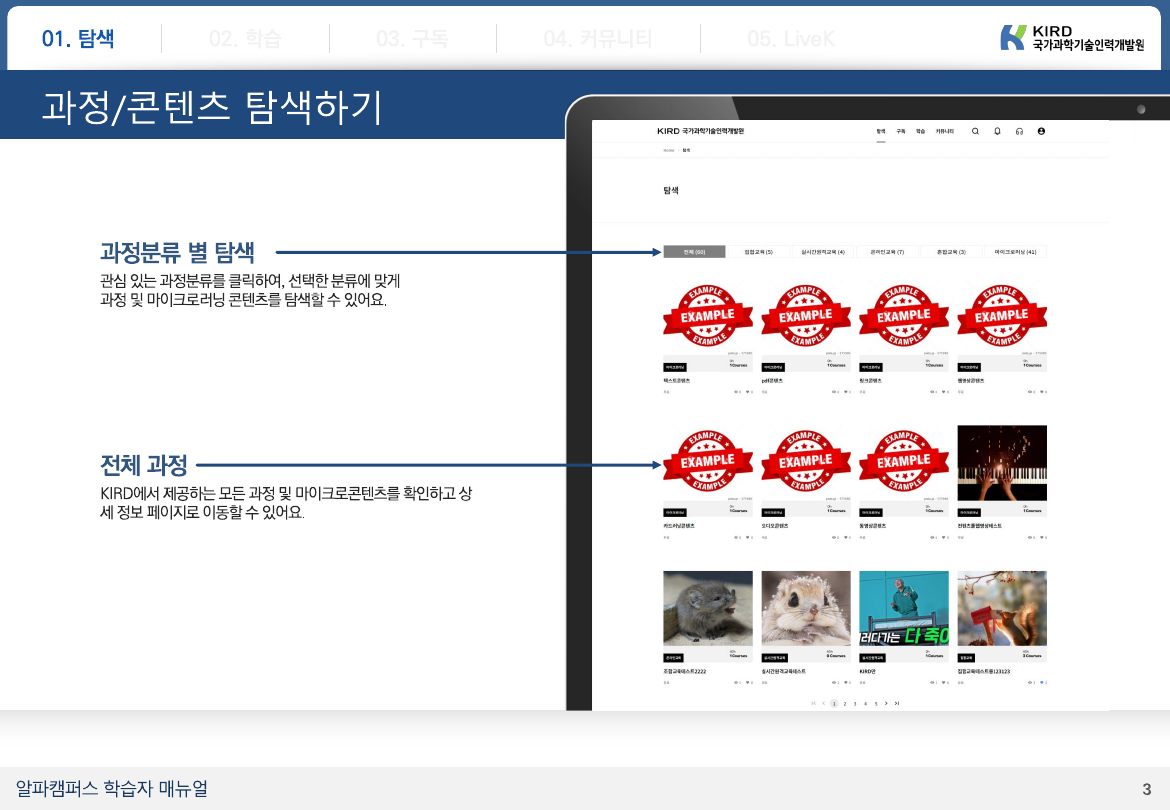This screenshot has height=810, width=1170.
Task: Click the search magnifier icon
Action: pyautogui.click(x=976, y=131)
